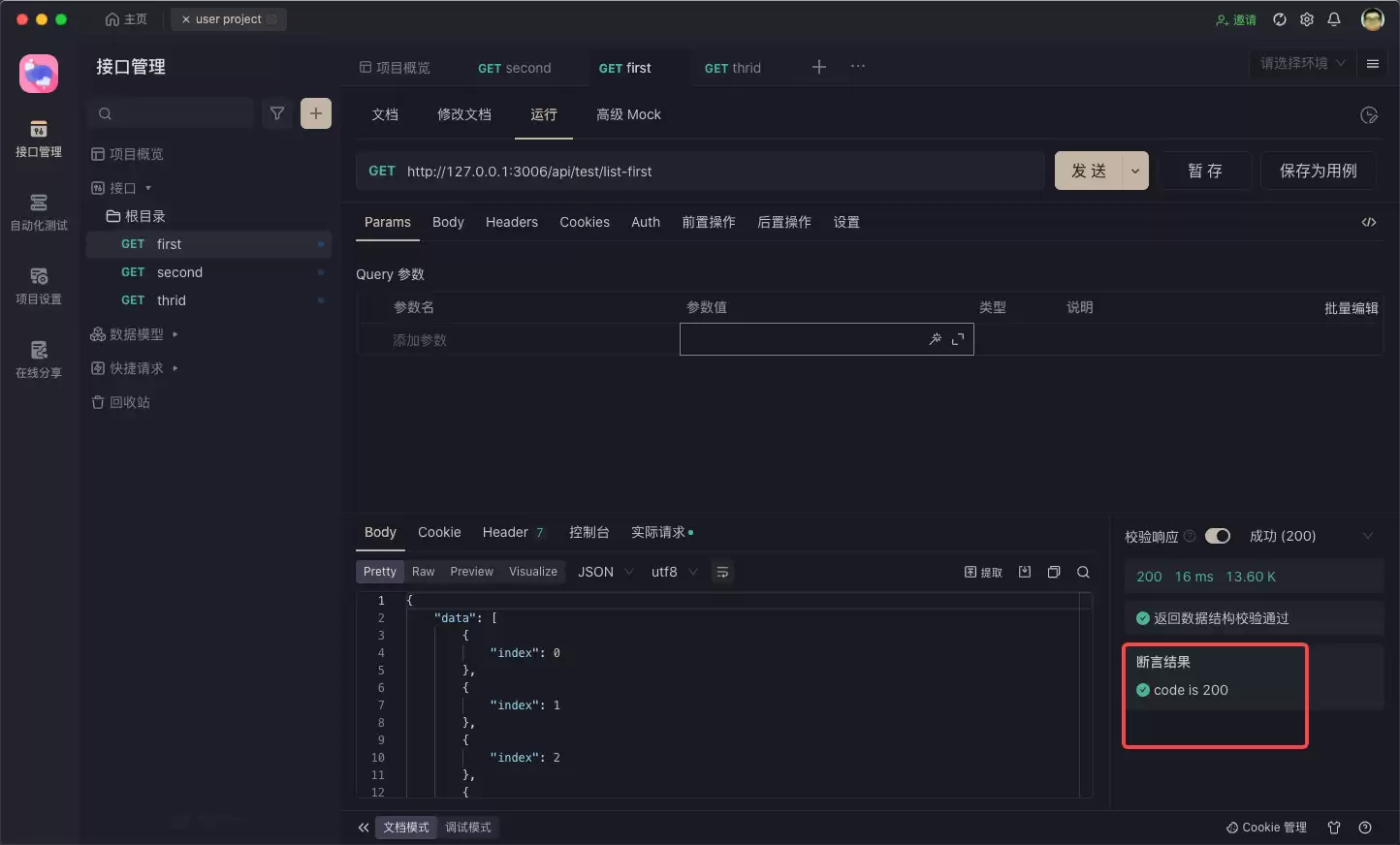The image size is (1400, 845).
Task: Click the shirt theme icon in footer
Action: point(1334,828)
